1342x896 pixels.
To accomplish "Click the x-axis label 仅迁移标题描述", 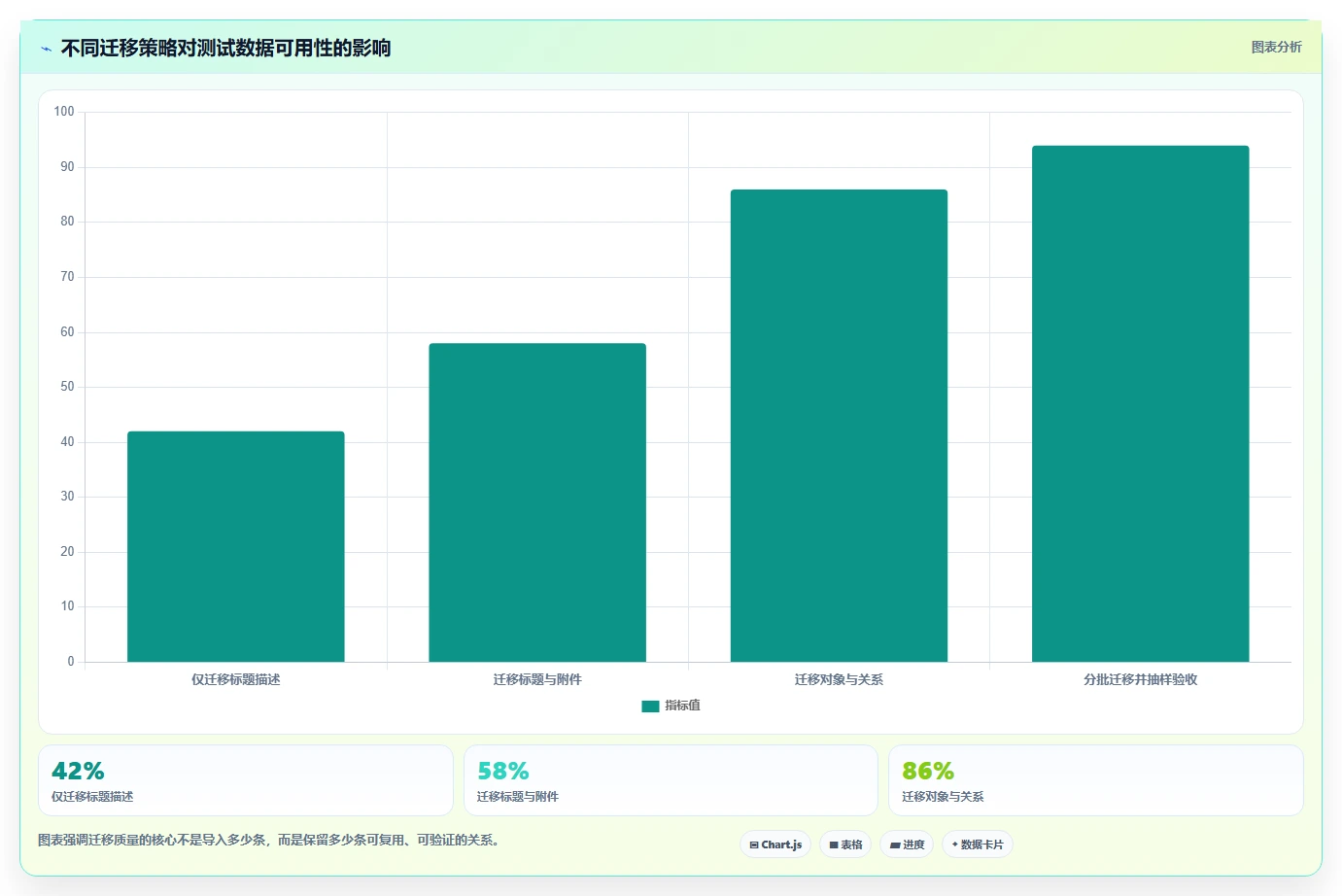I will 236,679.
